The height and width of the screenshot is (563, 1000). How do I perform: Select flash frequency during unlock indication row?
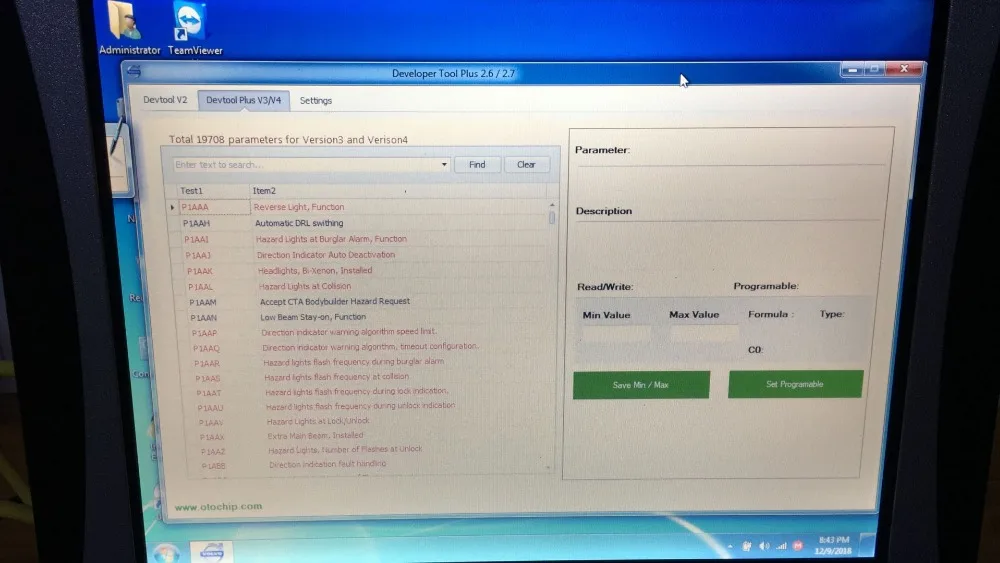tap(371, 407)
